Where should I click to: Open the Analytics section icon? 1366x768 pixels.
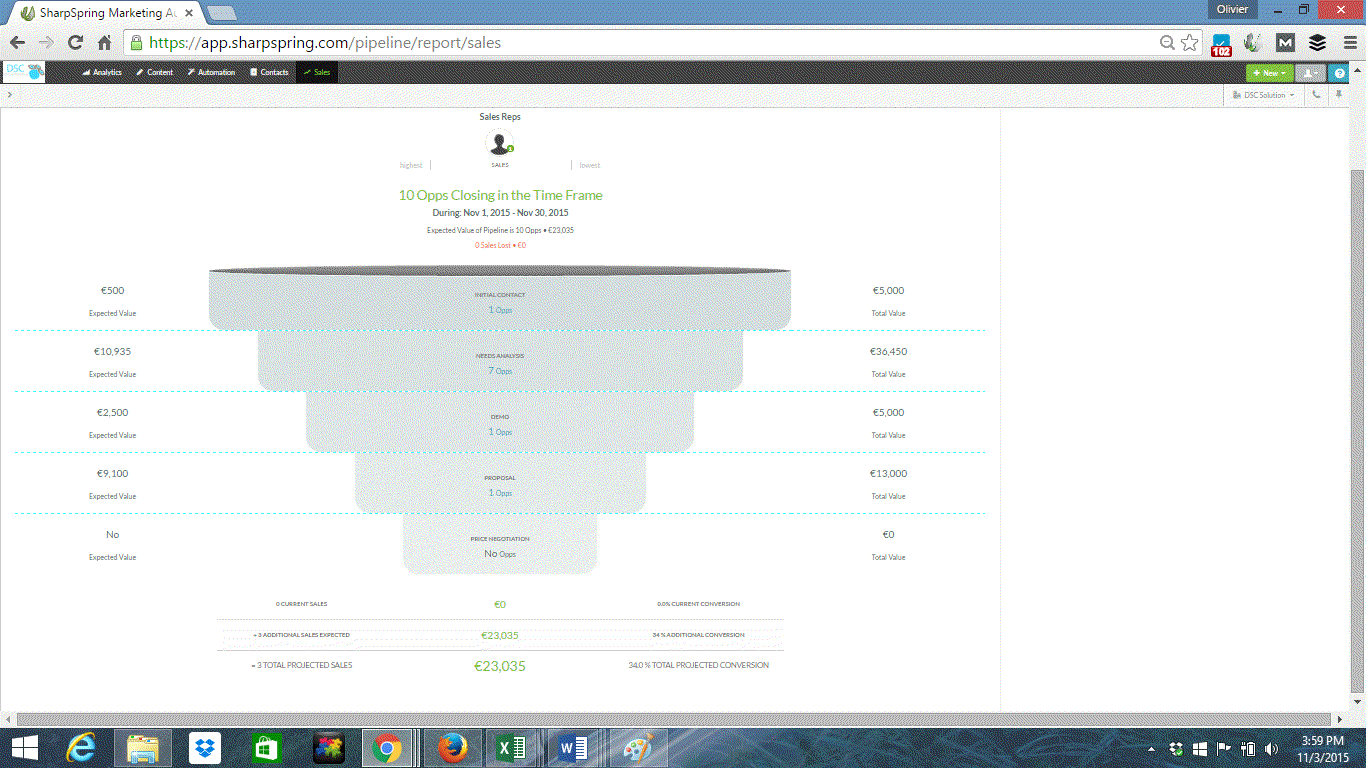86,72
